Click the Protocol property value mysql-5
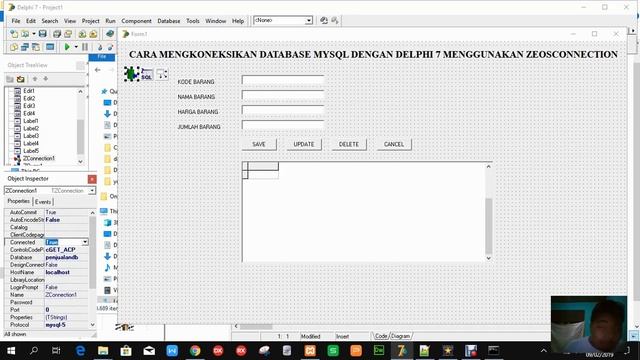Viewport: 640px width, 360px height. [x=56, y=325]
